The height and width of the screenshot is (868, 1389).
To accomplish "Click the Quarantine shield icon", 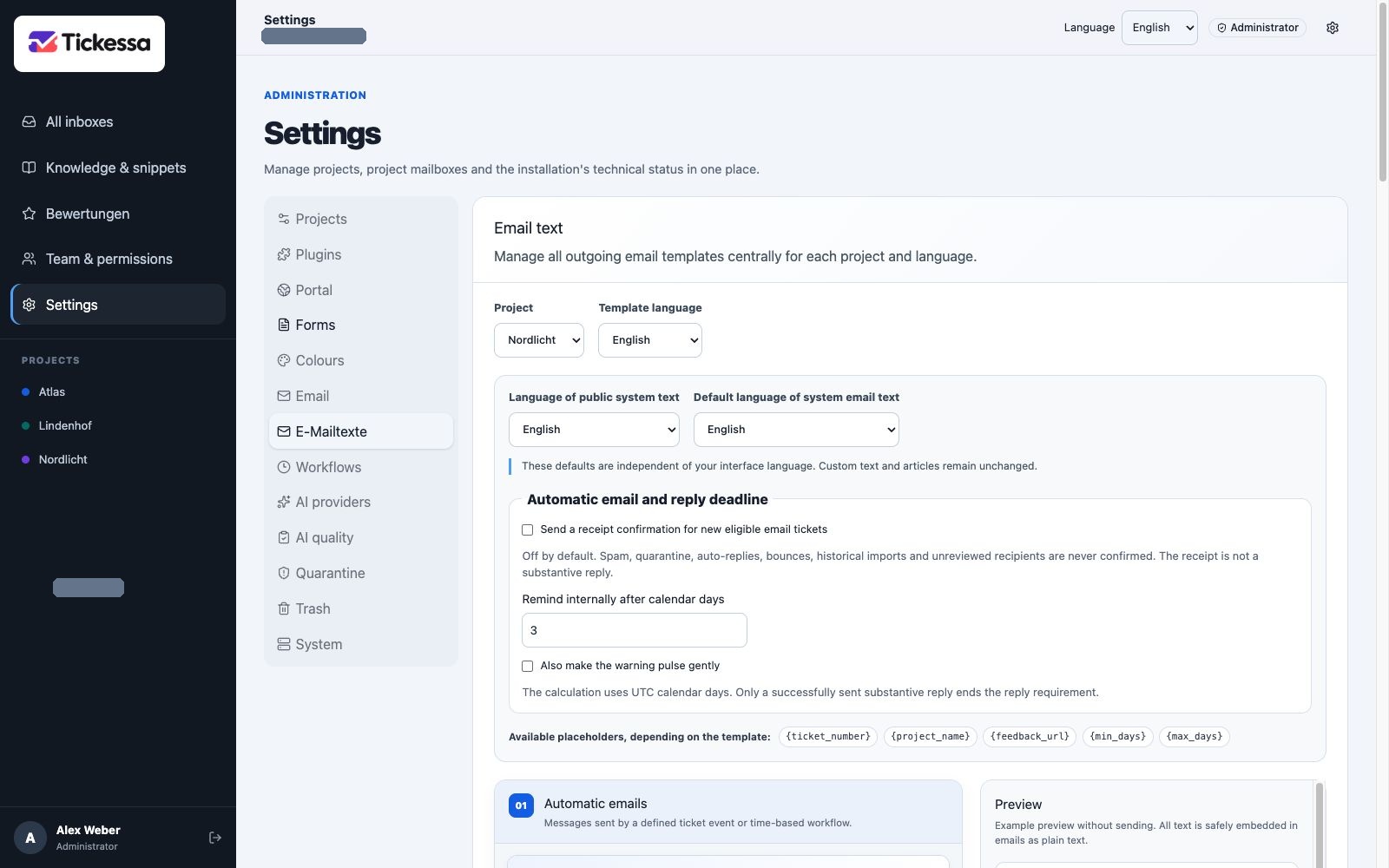I will point(284,573).
